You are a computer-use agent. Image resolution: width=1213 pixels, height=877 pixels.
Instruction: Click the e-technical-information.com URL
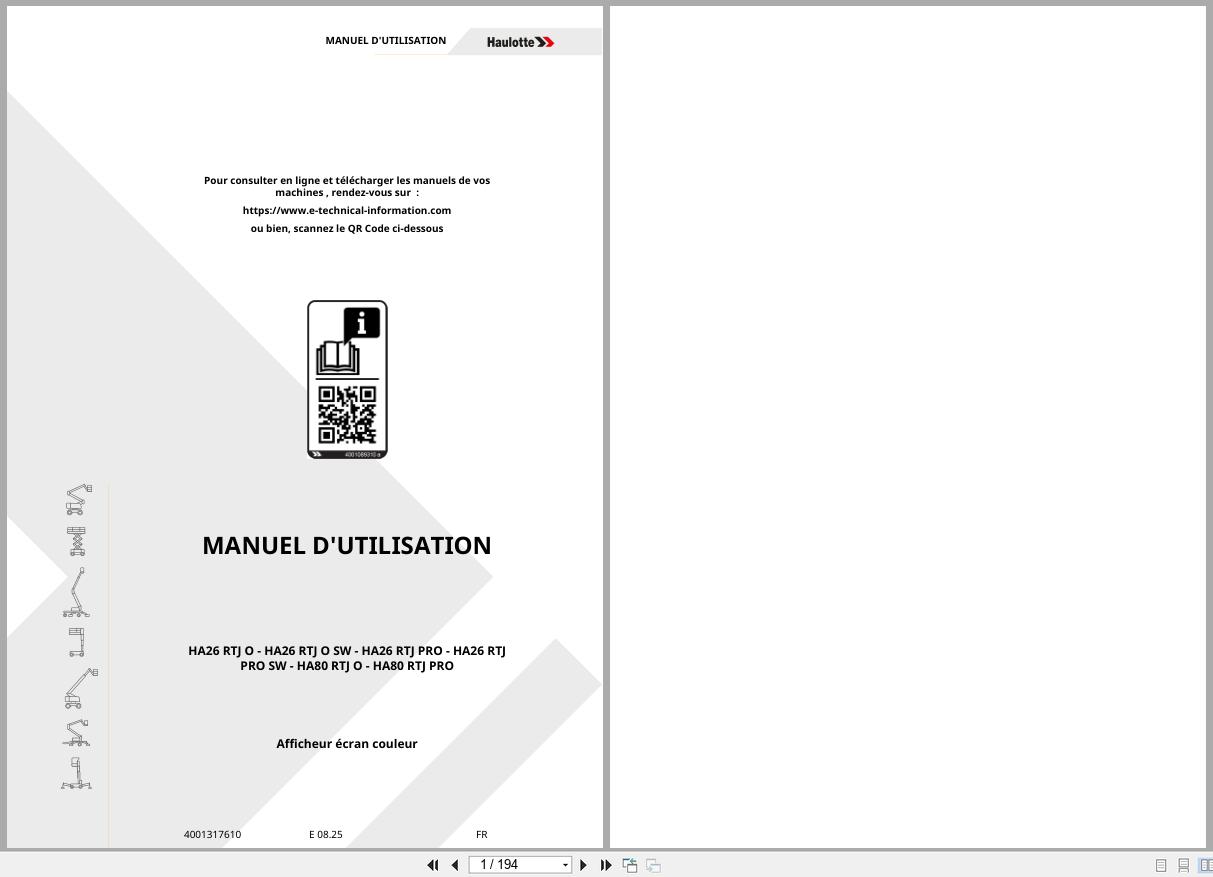pyautogui.click(x=347, y=210)
